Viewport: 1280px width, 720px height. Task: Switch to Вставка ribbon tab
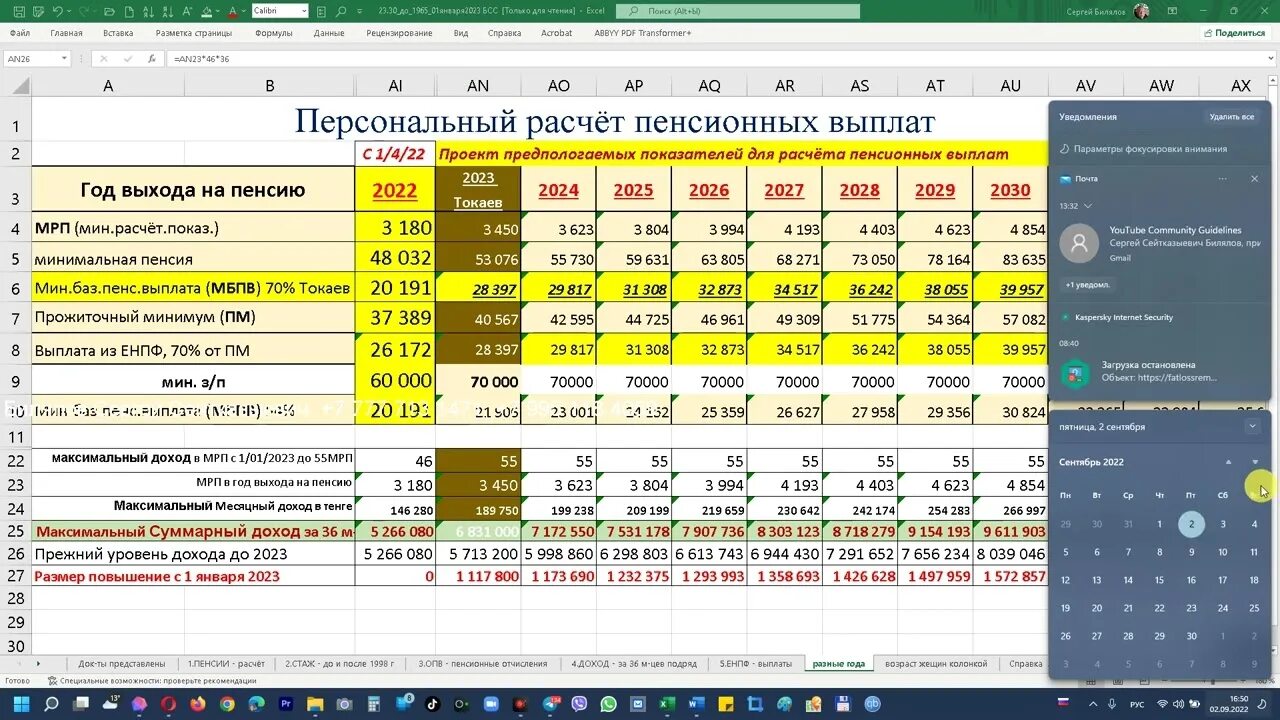click(118, 33)
